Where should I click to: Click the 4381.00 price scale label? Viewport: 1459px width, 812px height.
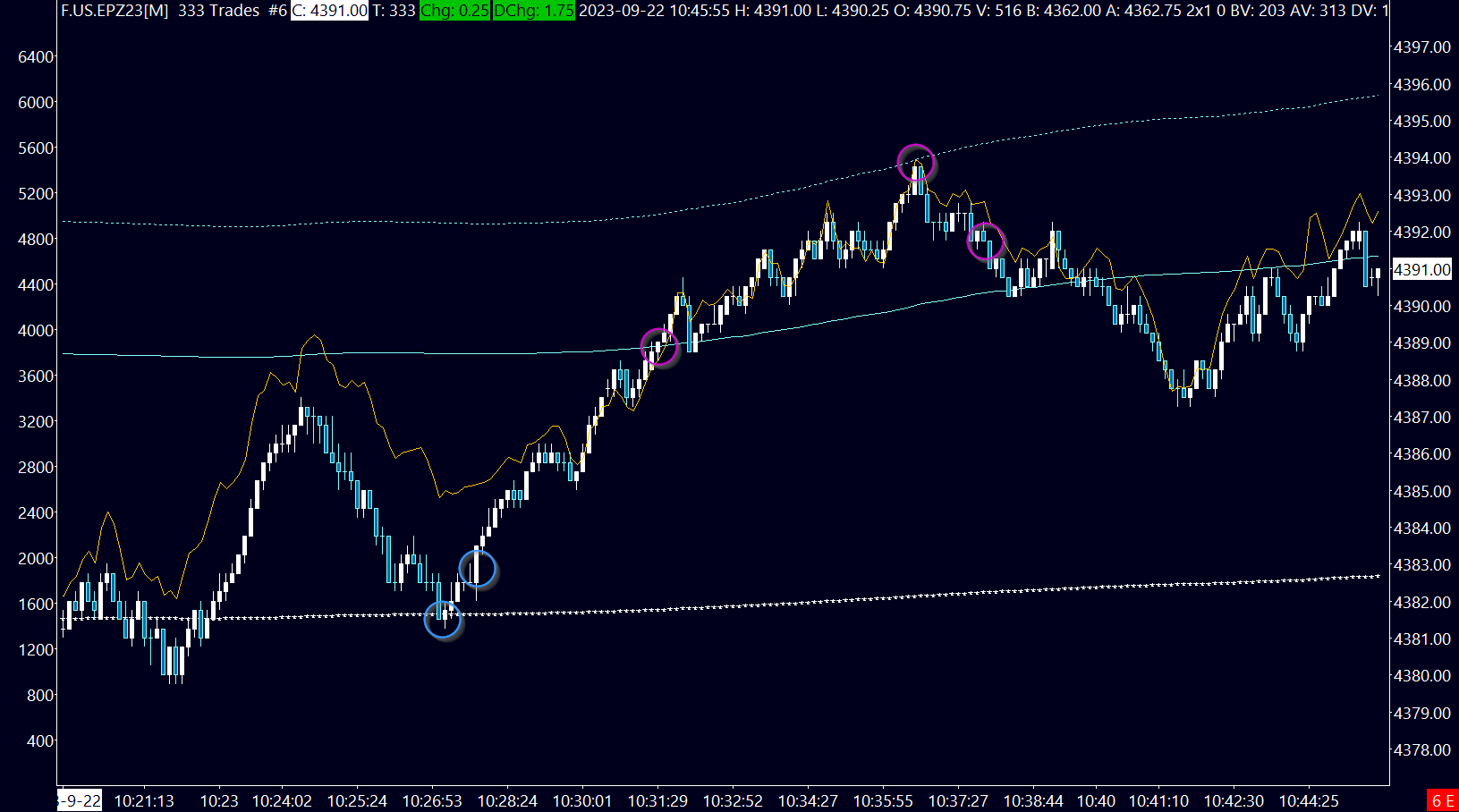click(x=1422, y=639)
